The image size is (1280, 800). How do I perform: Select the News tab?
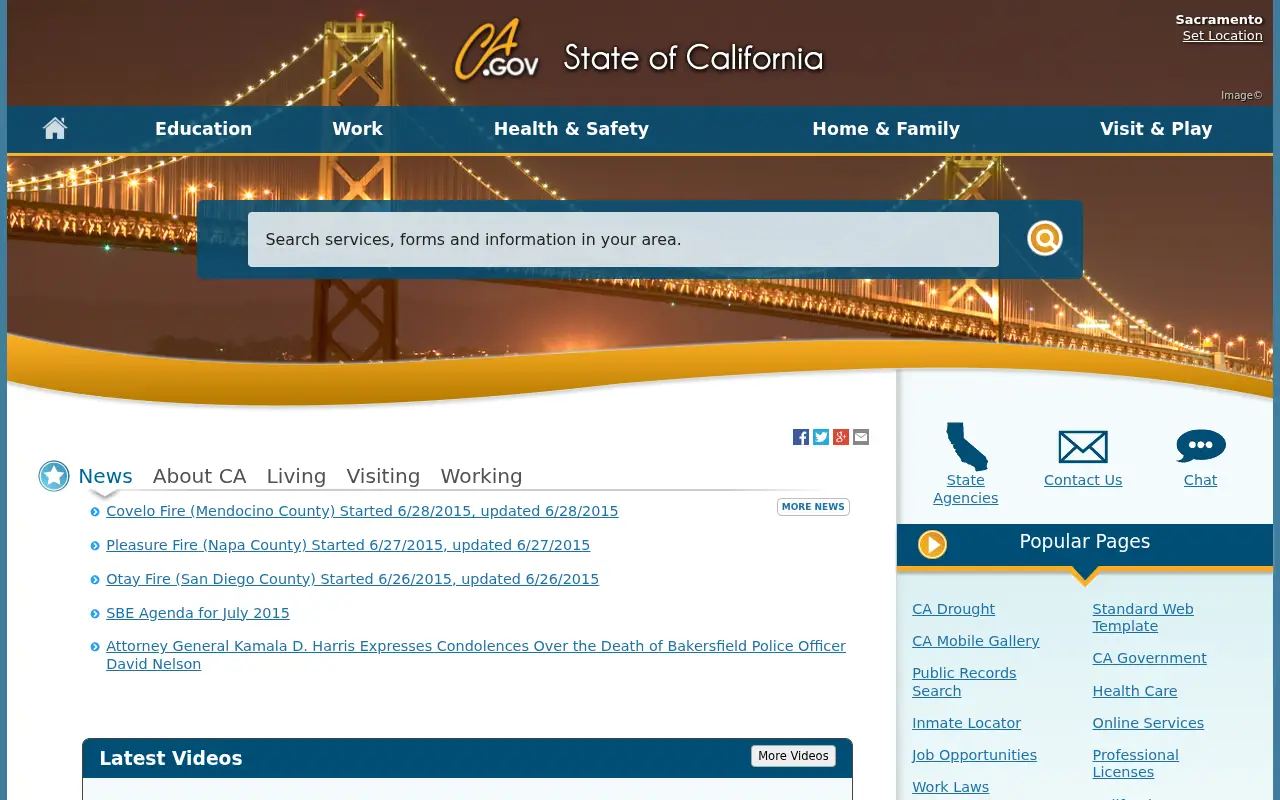[x=105, y=476]
